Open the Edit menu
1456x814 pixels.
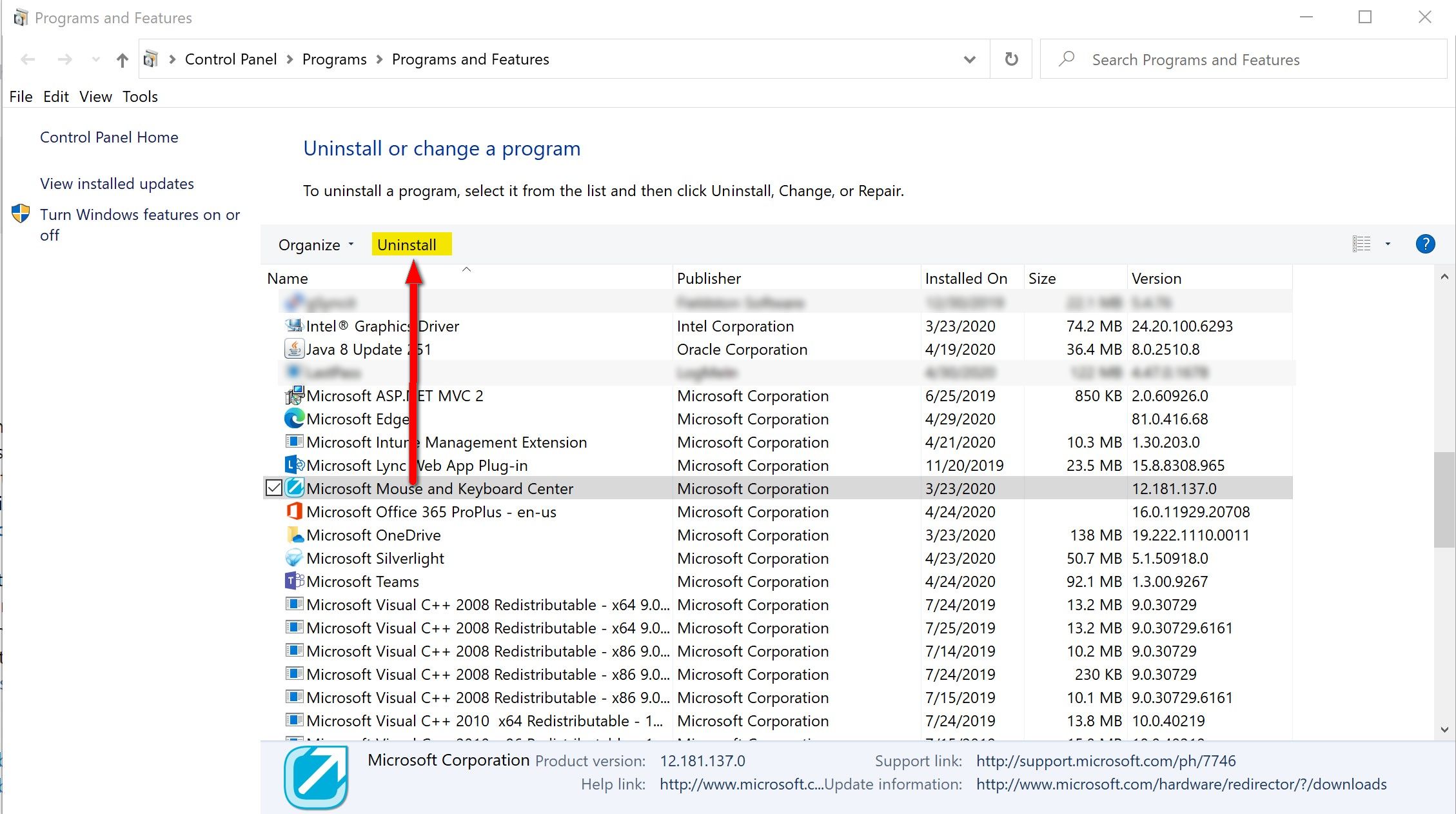(x=56, y=97)
